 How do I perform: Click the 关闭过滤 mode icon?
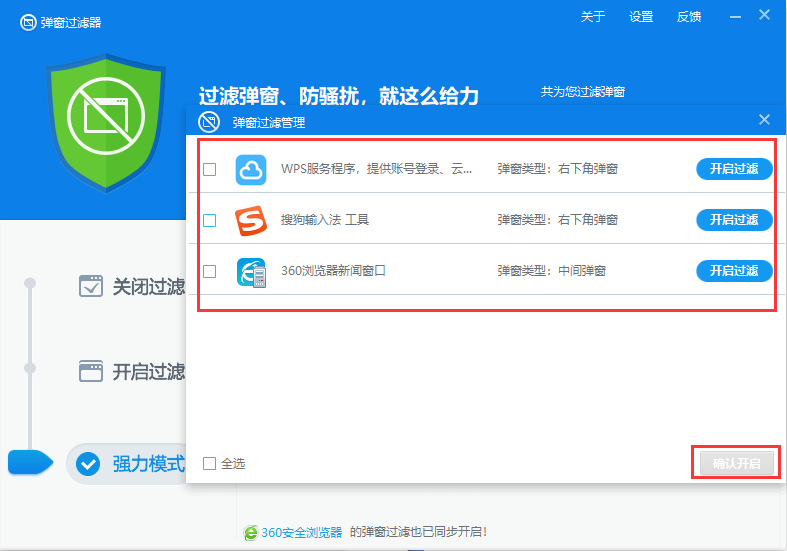tap(91, 286)
